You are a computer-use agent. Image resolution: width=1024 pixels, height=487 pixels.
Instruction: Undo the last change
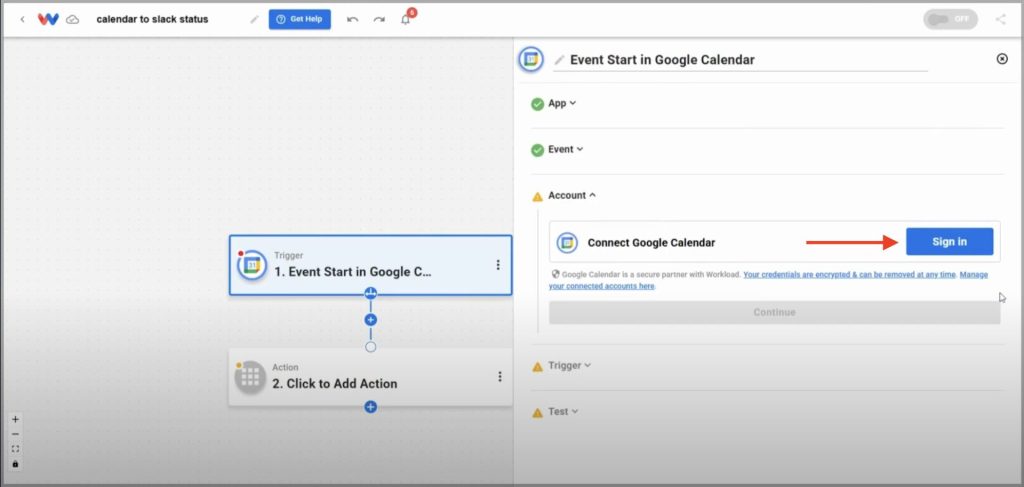[x=353, y=20]
